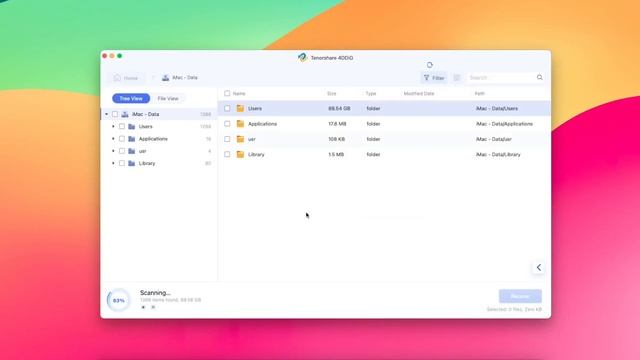Select the usr name in the file list
The image size is (640, 360).
[x=252, y=139]
